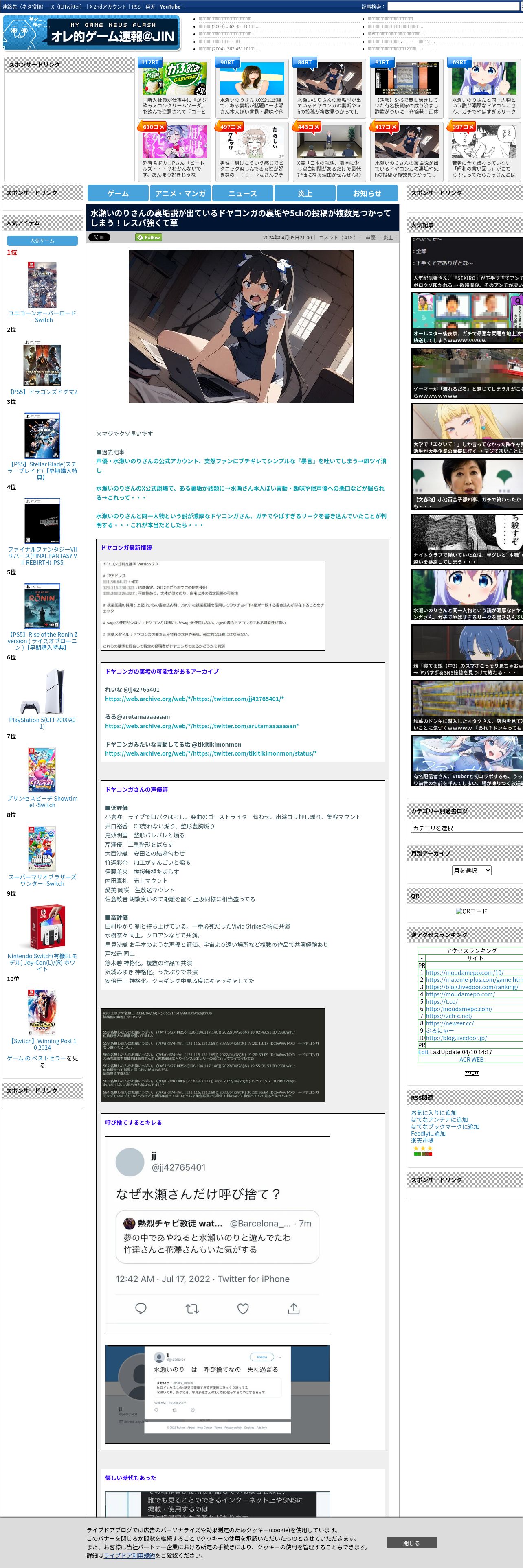523x1568 pixels.
Task: Open the archive link for tikitikimonmon status
Action: pyautogui.click(x=211, y=753)
